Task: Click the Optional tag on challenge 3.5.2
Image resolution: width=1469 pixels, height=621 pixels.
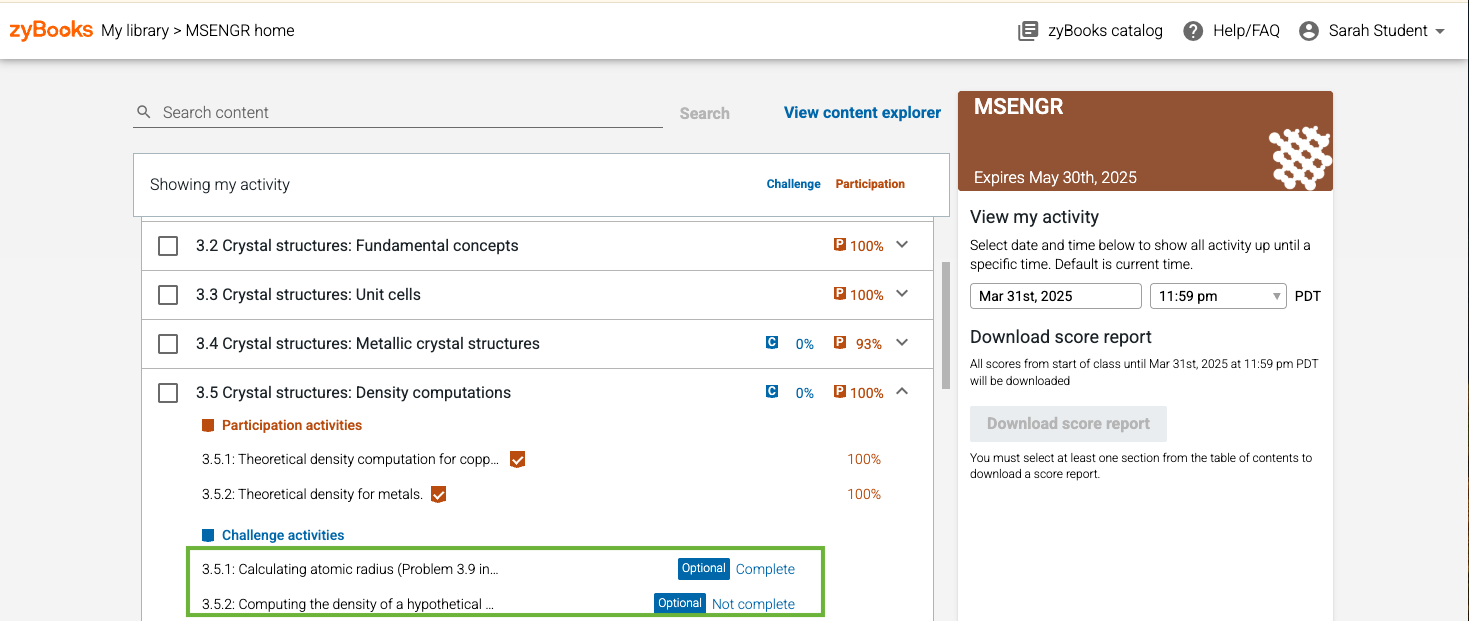Action: [x=680, y=603]
